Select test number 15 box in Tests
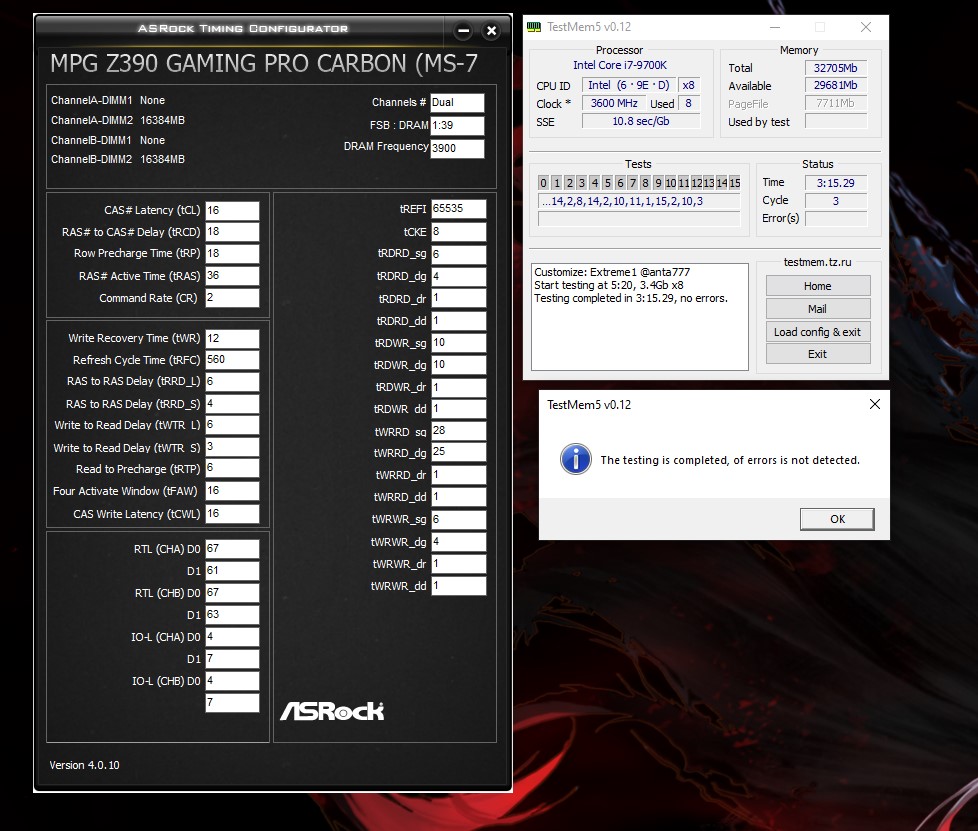Screen dimensions: 978x831 pos(735,183)
